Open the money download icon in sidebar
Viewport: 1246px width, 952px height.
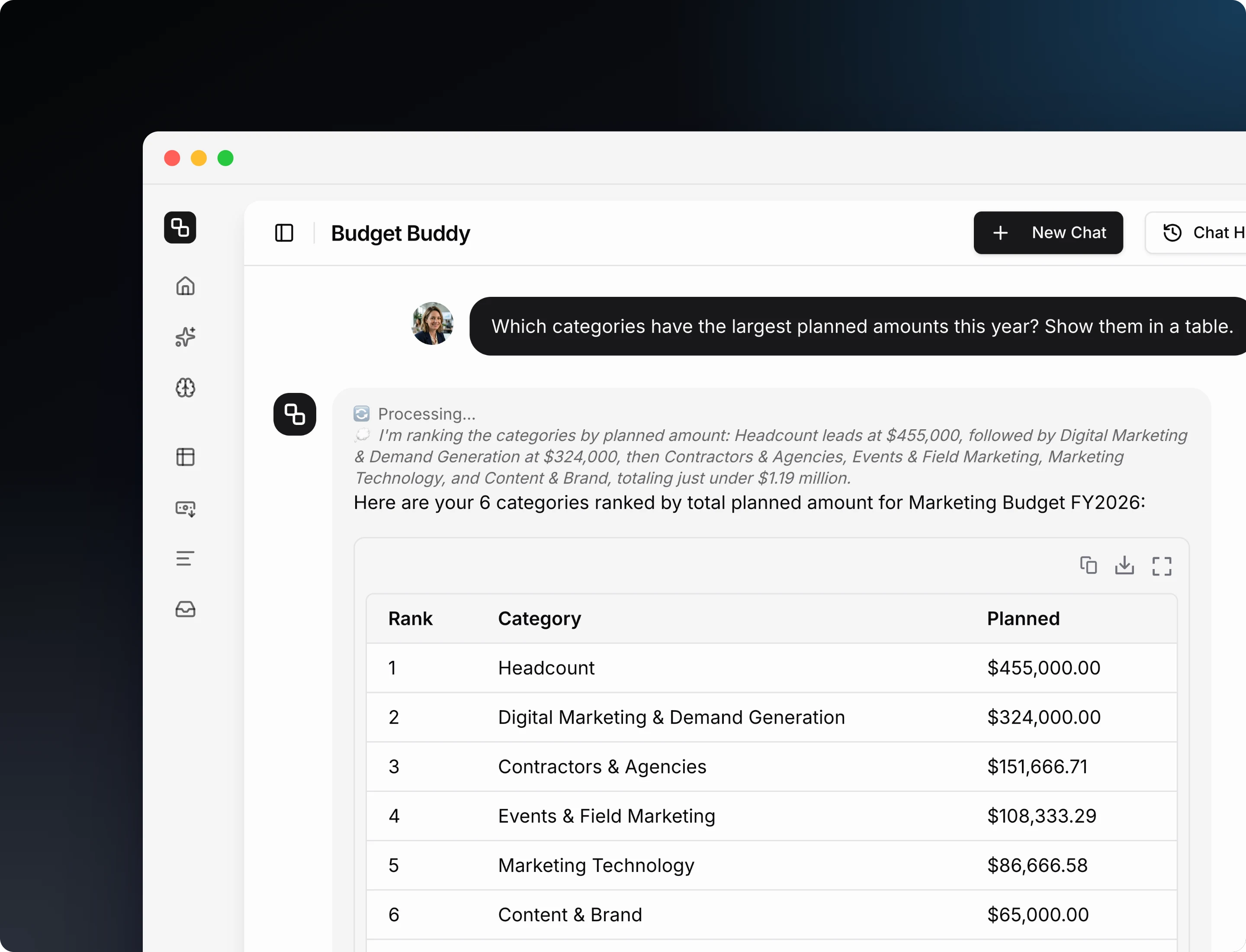185,508
